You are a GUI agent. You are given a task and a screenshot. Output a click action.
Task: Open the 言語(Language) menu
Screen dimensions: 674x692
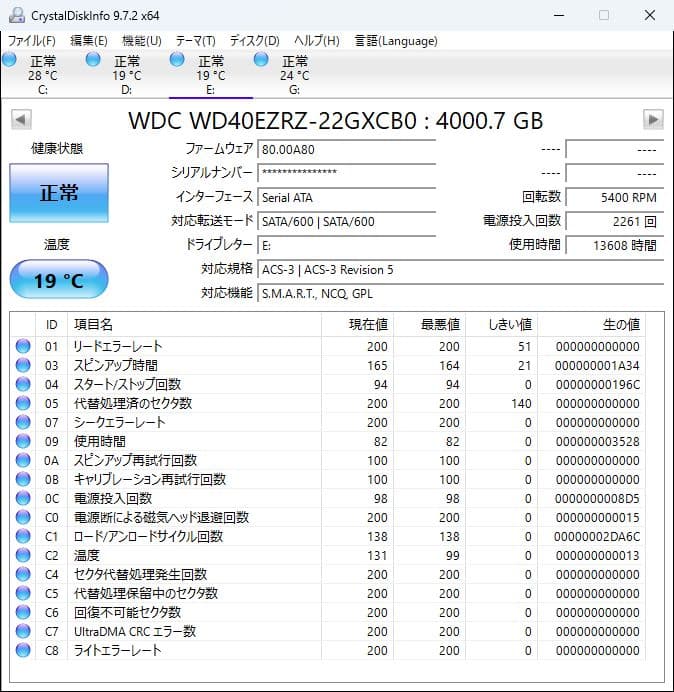[396, 41]
